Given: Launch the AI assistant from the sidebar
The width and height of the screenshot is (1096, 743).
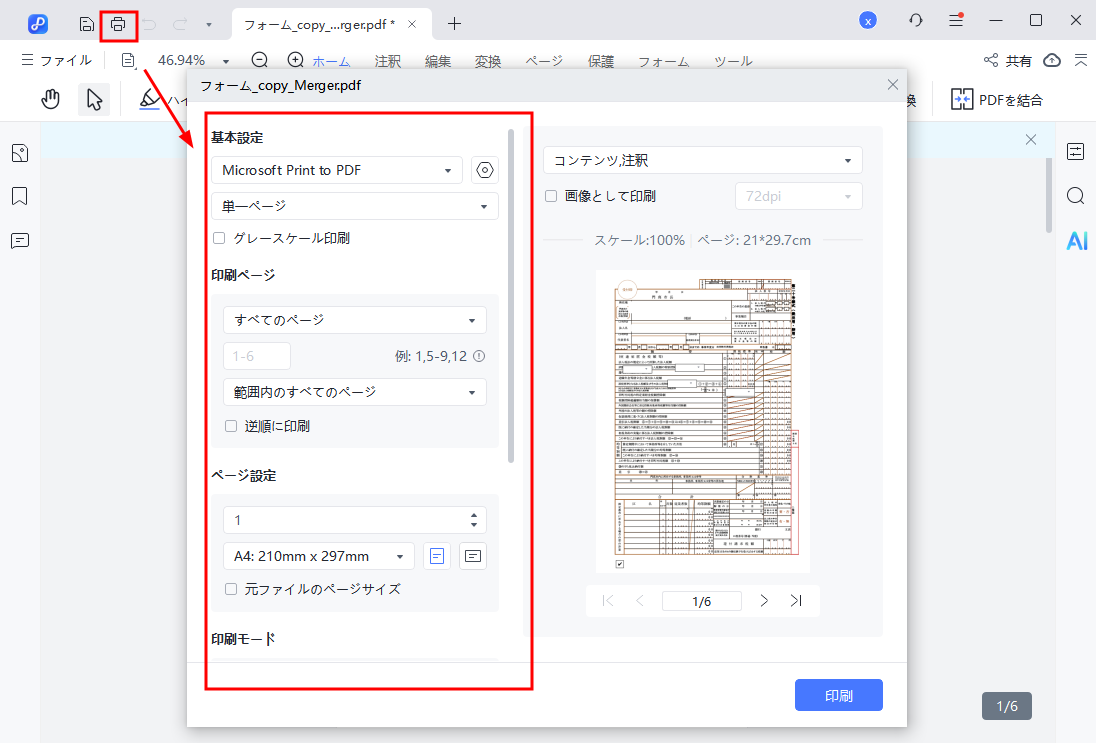Looking at the screenshot, I should click(x=1075, y=240).
